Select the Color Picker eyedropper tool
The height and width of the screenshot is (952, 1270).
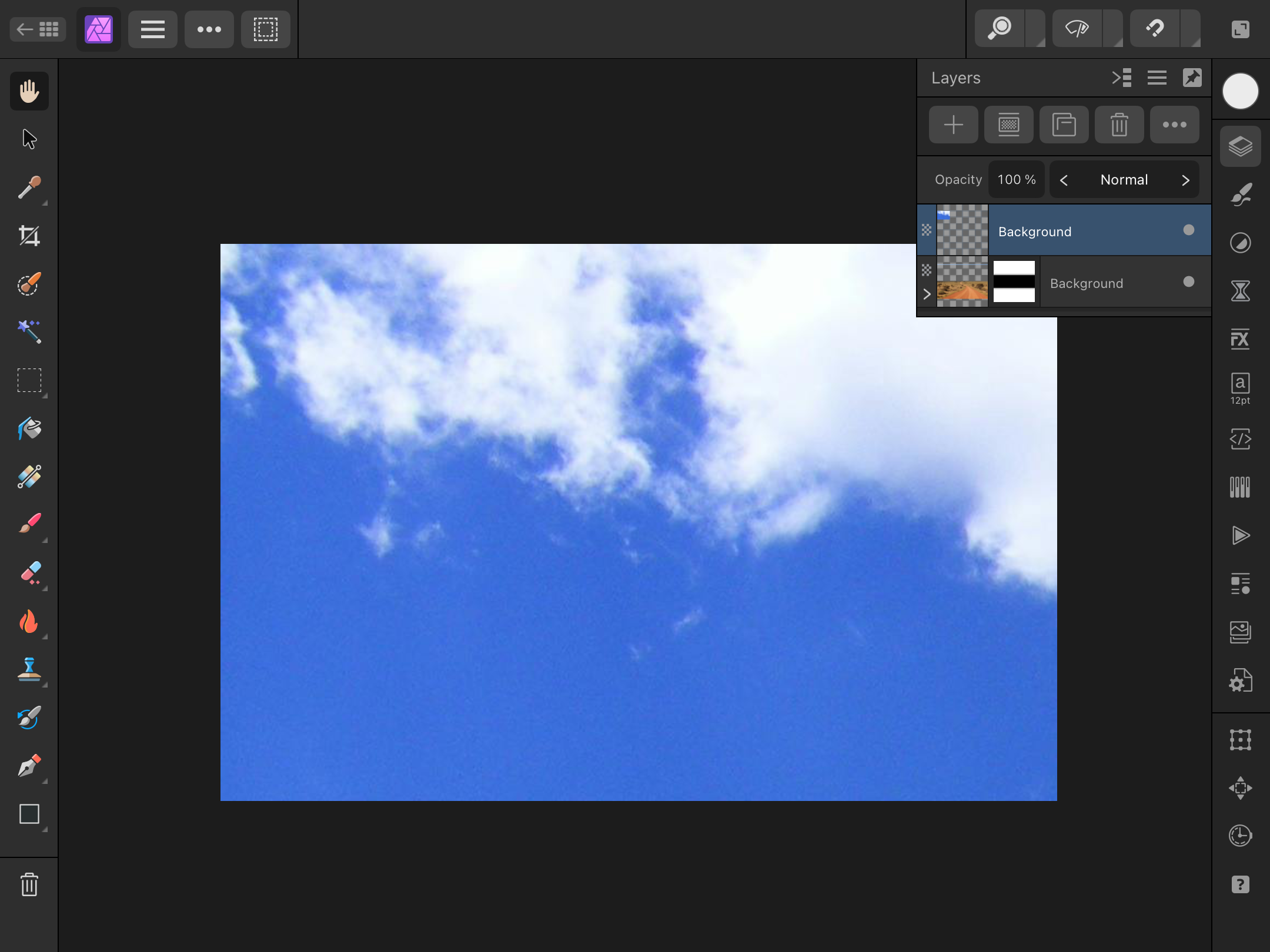[x=29, y=187]
